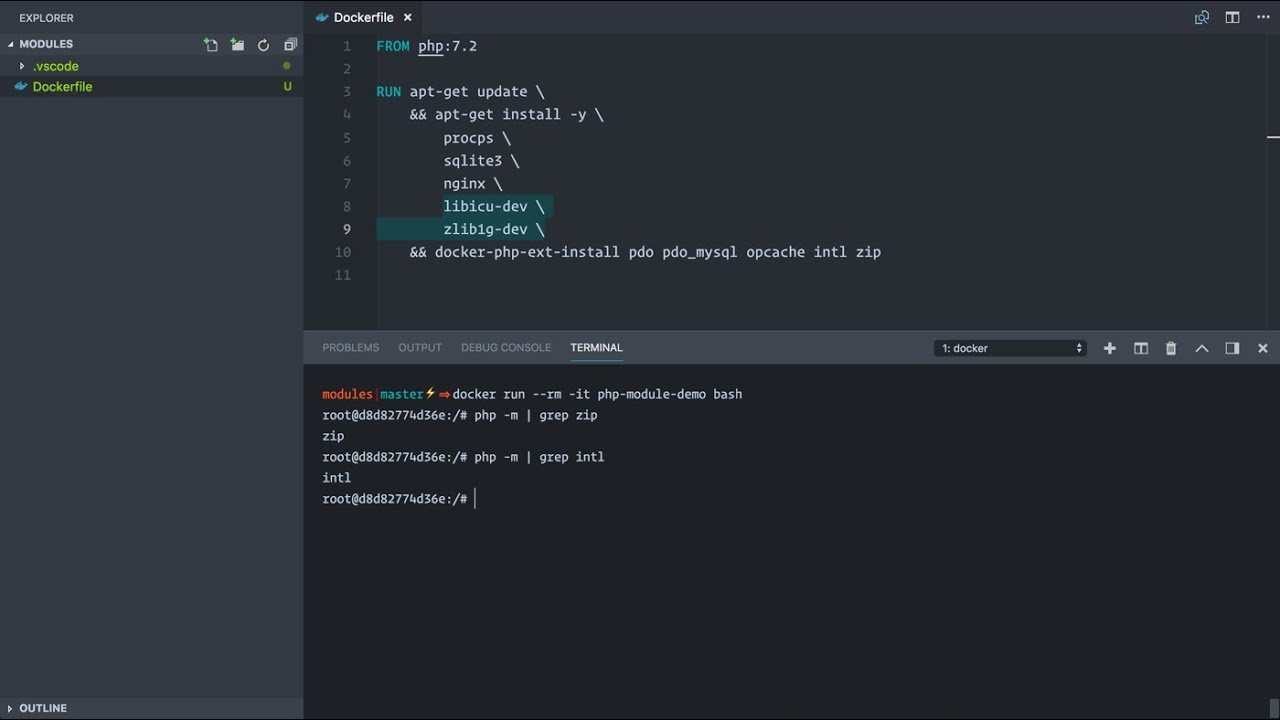The height and width of the screenshot is (720, 1280).
Task: Expand the OUTLINE section
Action: (43, 708)
